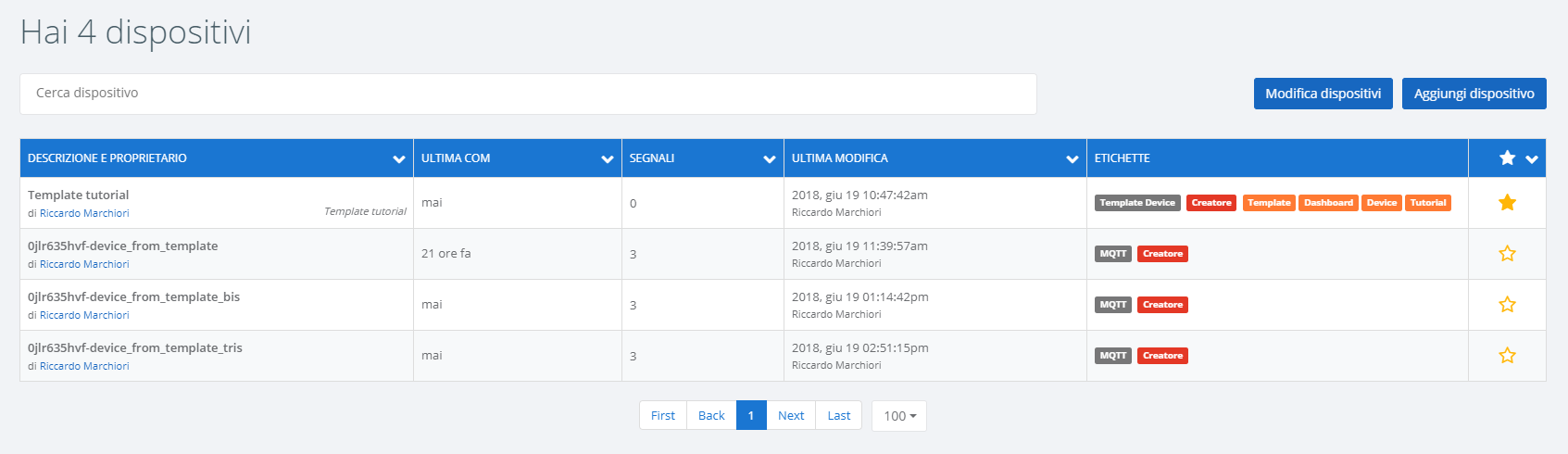Sort by Descrizione e Proprietario chevron

tap(399, 159)
